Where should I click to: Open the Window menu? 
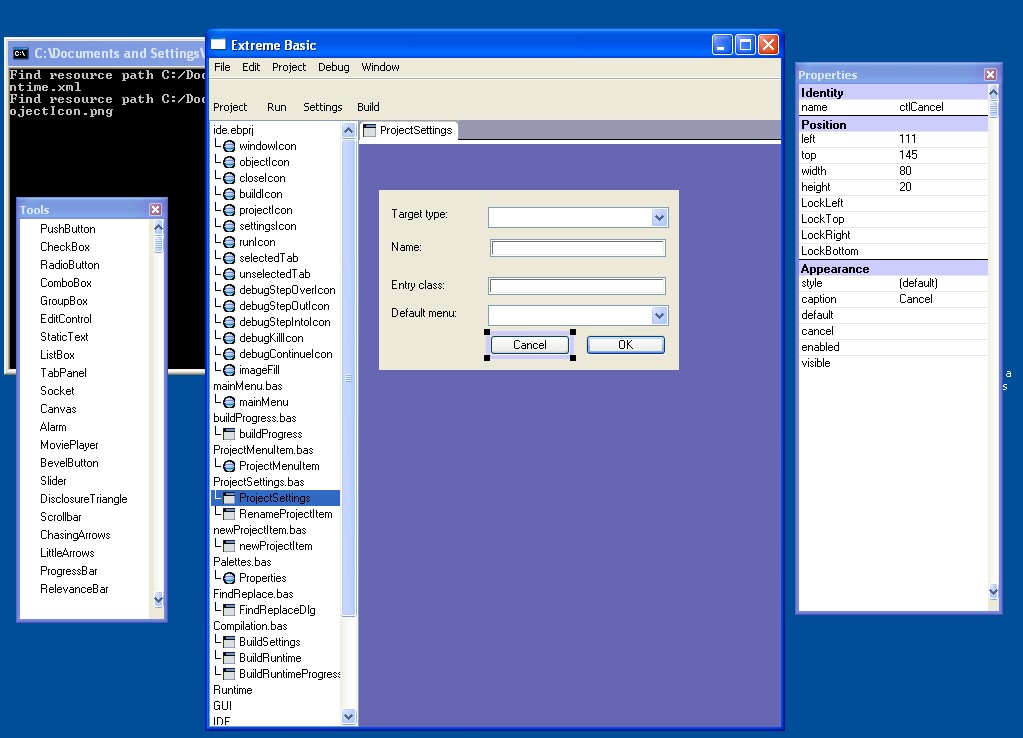click(x=380, y=67)
